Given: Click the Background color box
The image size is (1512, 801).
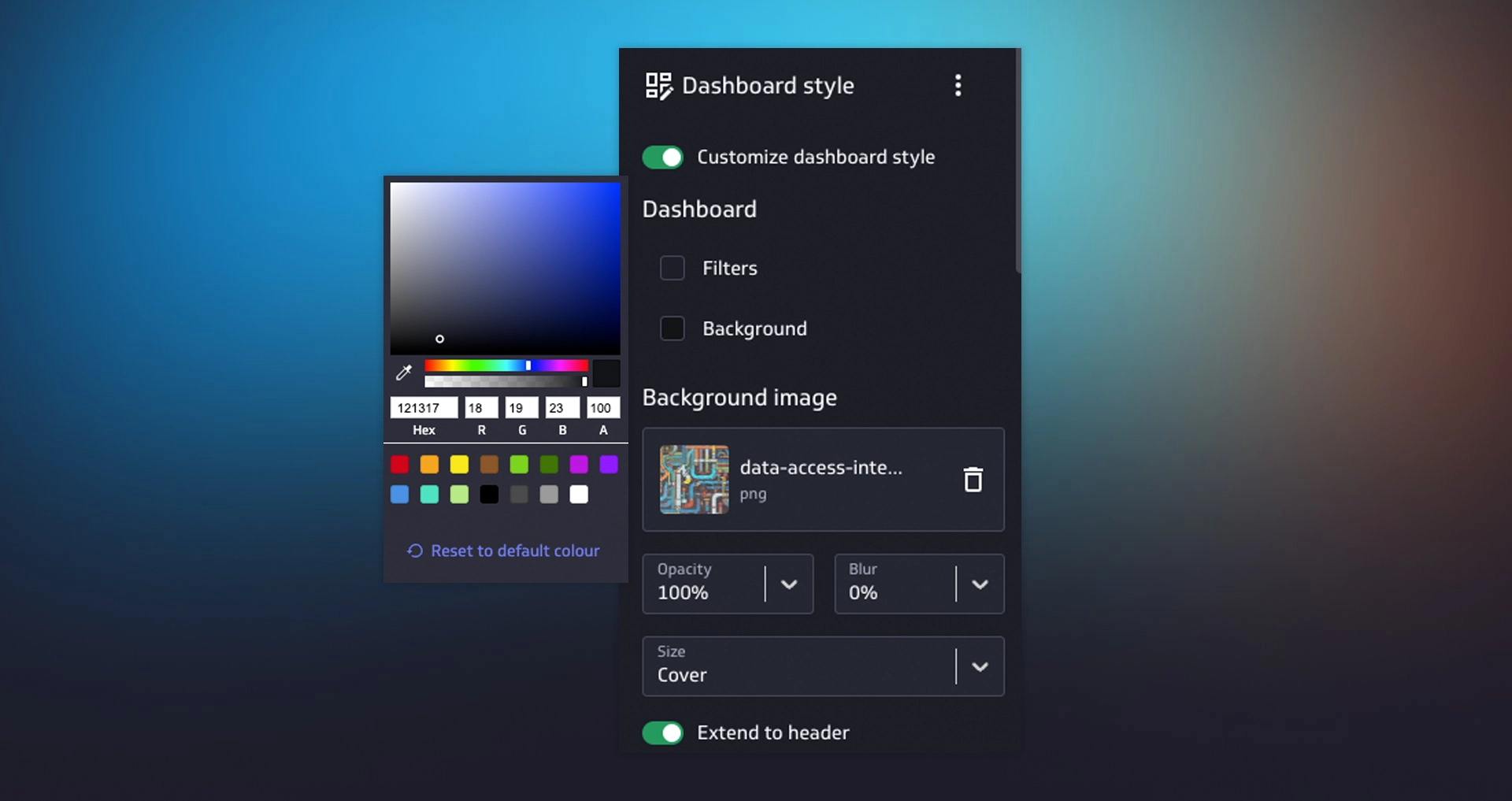Looking at the screenshot, I should tap(672, 328).
